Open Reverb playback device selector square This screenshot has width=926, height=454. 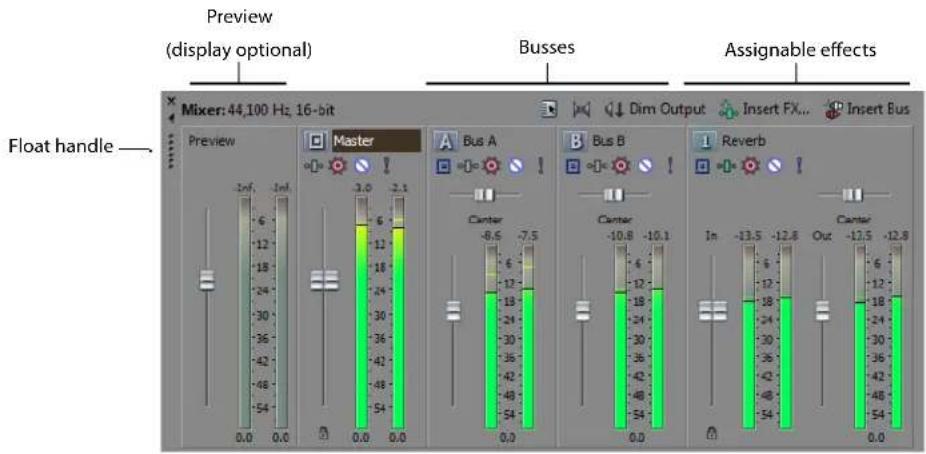coord(702,166)
